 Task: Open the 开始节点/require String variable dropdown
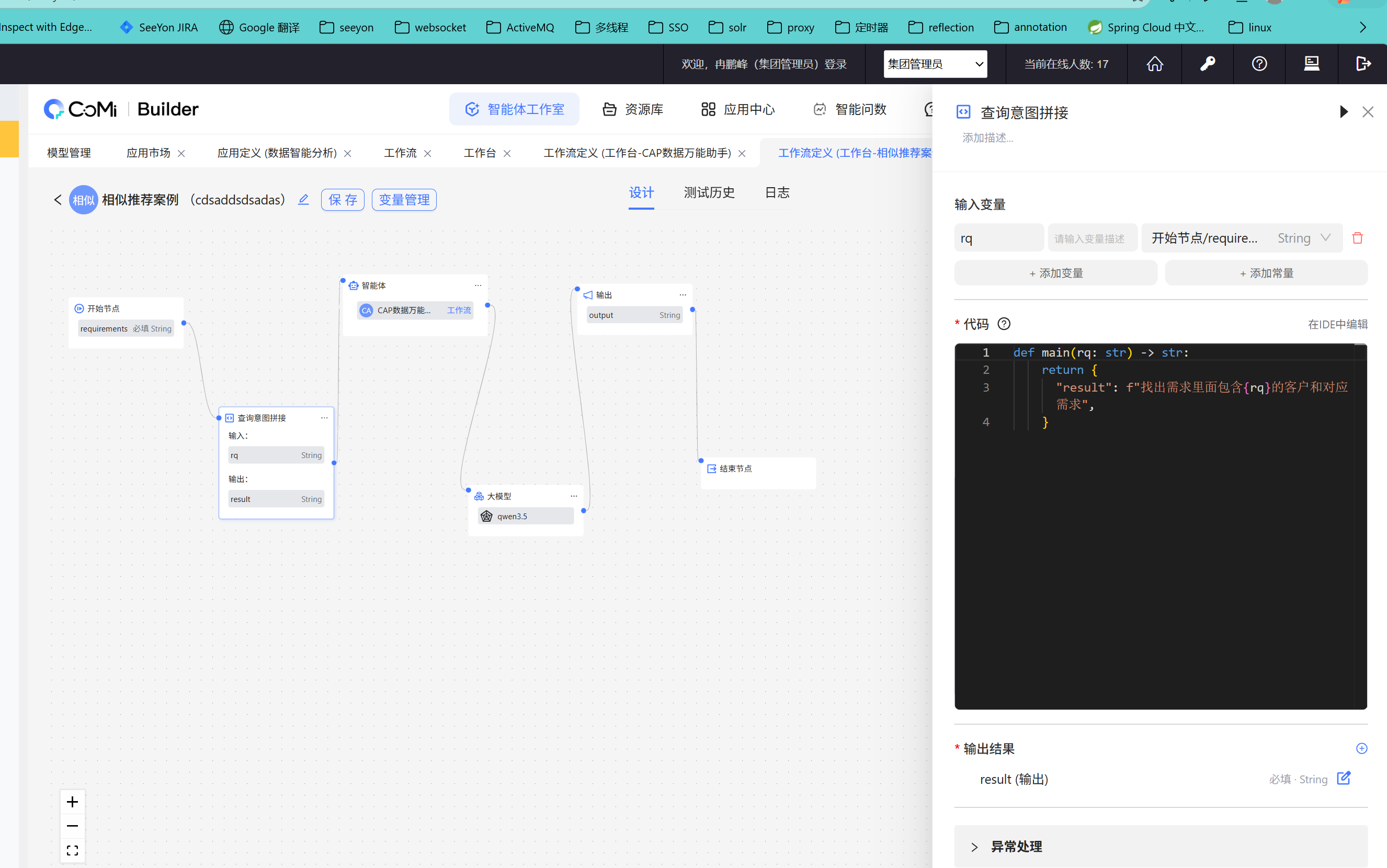click(x=1241, y=238)
